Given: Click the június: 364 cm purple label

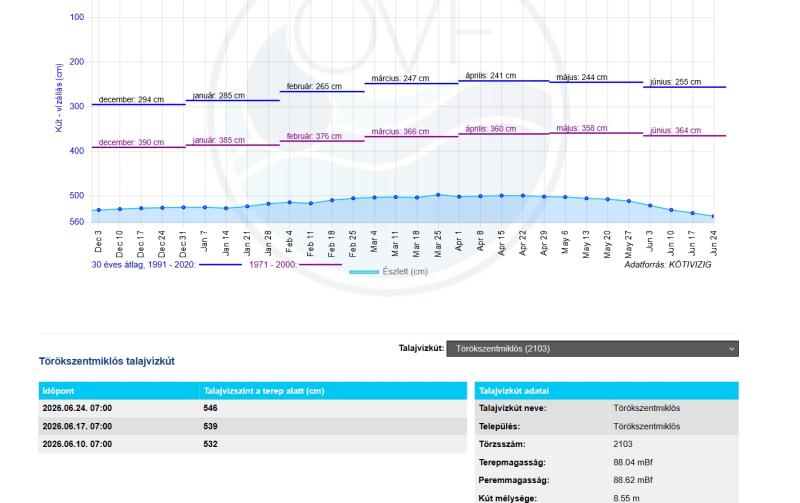Looking at the screenshot, I should [x=676, y=130].
